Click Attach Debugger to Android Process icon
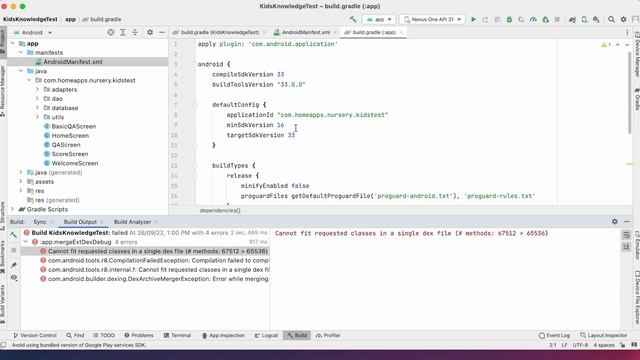640x360 pixels. coord(545,19)
